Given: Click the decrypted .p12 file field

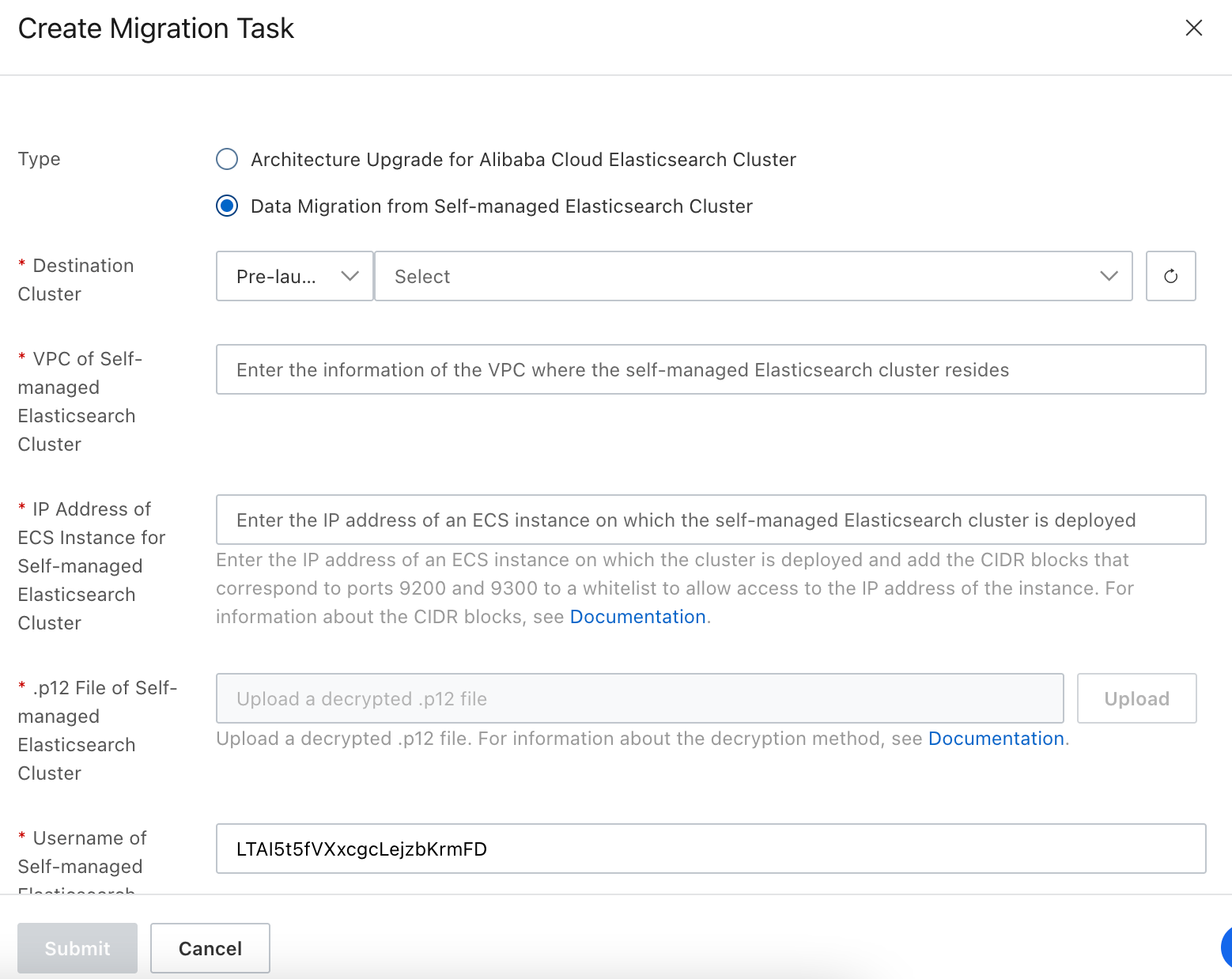Looking at the screenshot, I should (x=639, y=698).
